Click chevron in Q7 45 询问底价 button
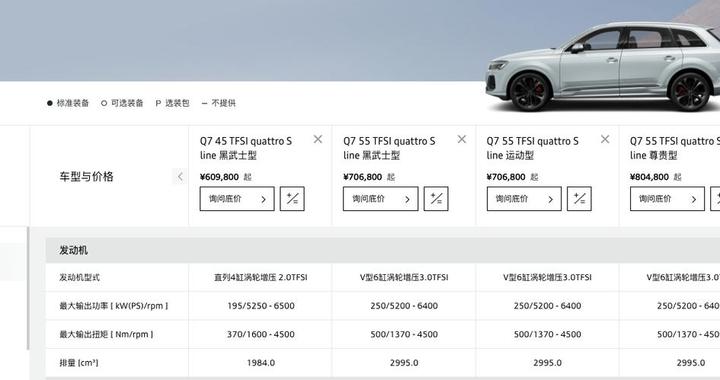This screenshot has width=720, height=380. (264, 199)
